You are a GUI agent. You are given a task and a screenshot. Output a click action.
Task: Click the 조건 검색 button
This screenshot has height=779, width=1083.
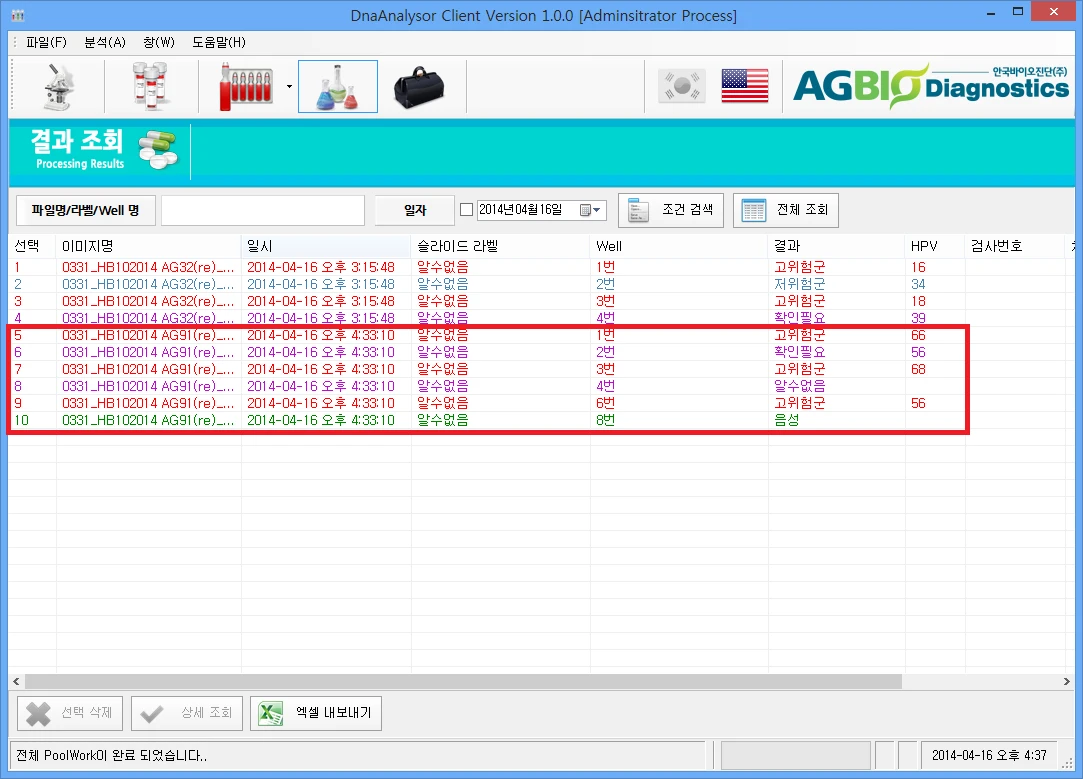click(x=671, y=210)
